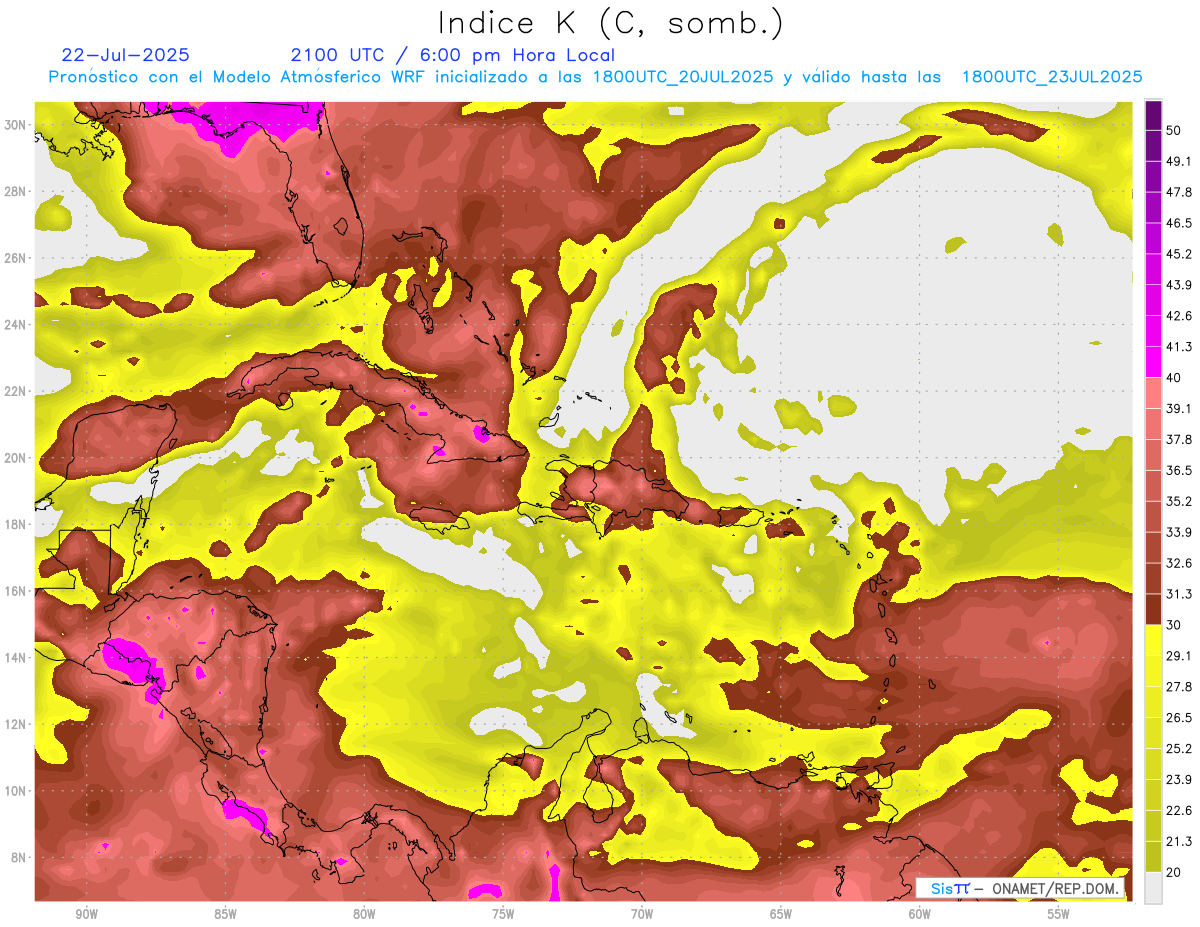The width and height of the screenshot is (1200, 927).
Task: Click the '8N' latitude label
Action: click(x=18, y=858)
